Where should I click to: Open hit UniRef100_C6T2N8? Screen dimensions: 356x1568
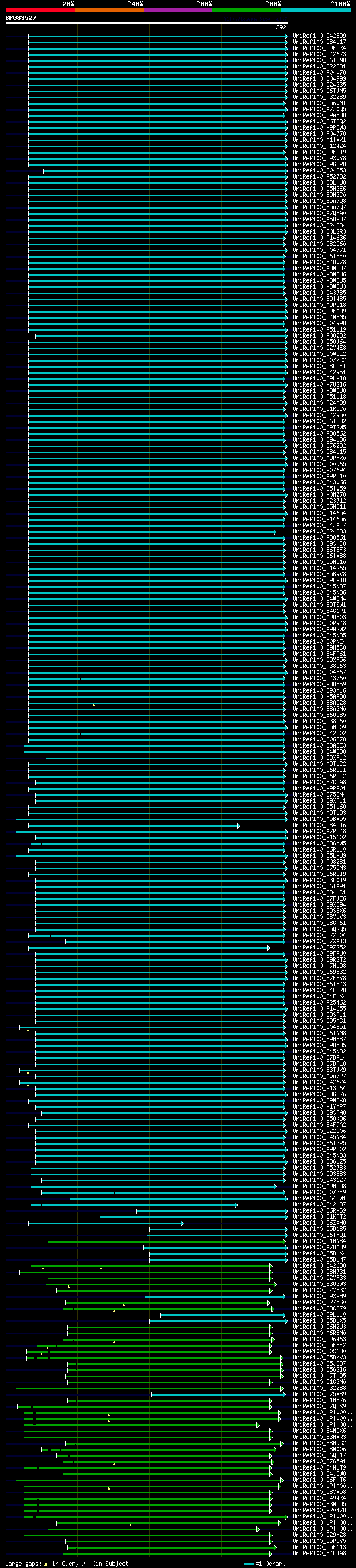(x=319, y=60)
